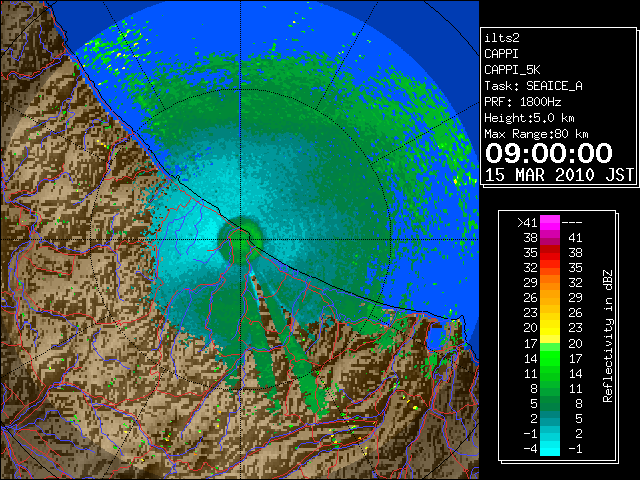Click the yellow legend swatch beside the 20 label
Viewport: 640px width, 480px height.
550,328
